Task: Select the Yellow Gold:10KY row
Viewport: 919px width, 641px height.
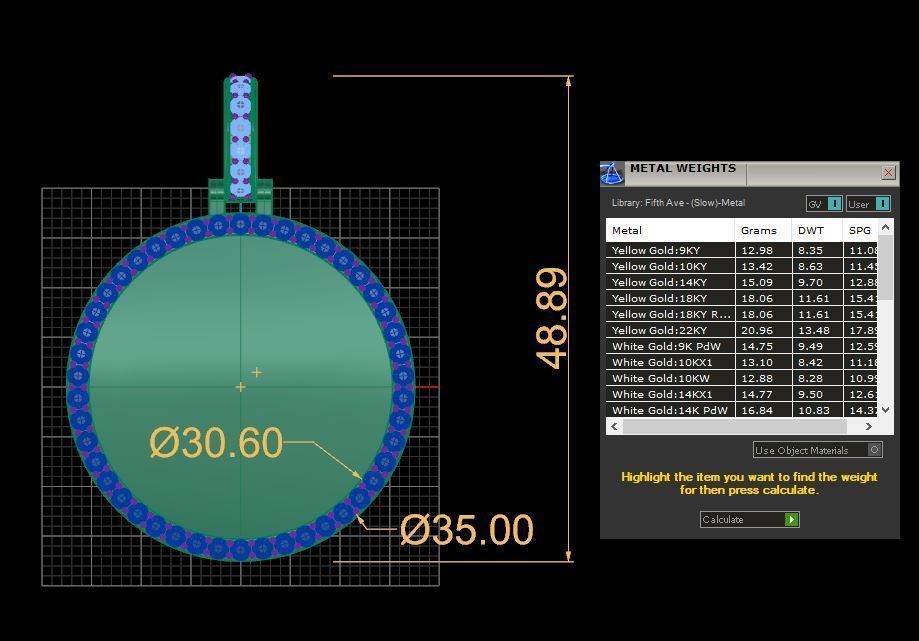Action: (741, 266)
